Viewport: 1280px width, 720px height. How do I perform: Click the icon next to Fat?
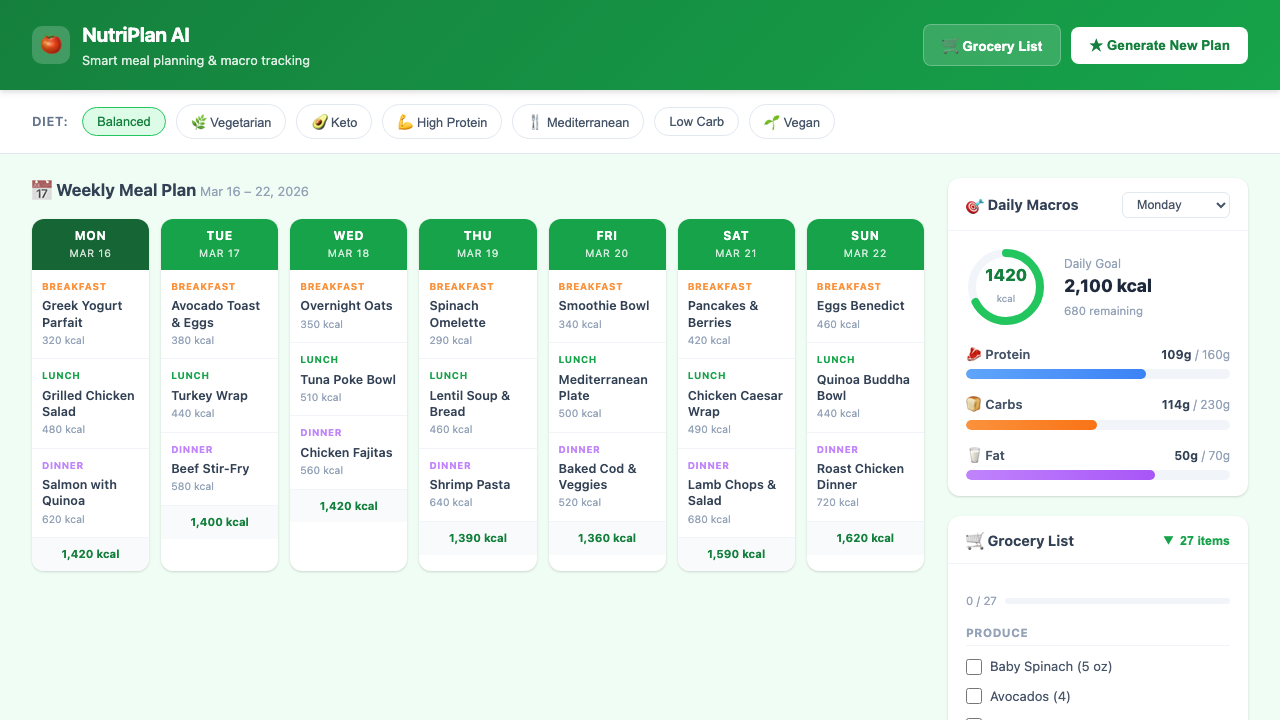974,456
